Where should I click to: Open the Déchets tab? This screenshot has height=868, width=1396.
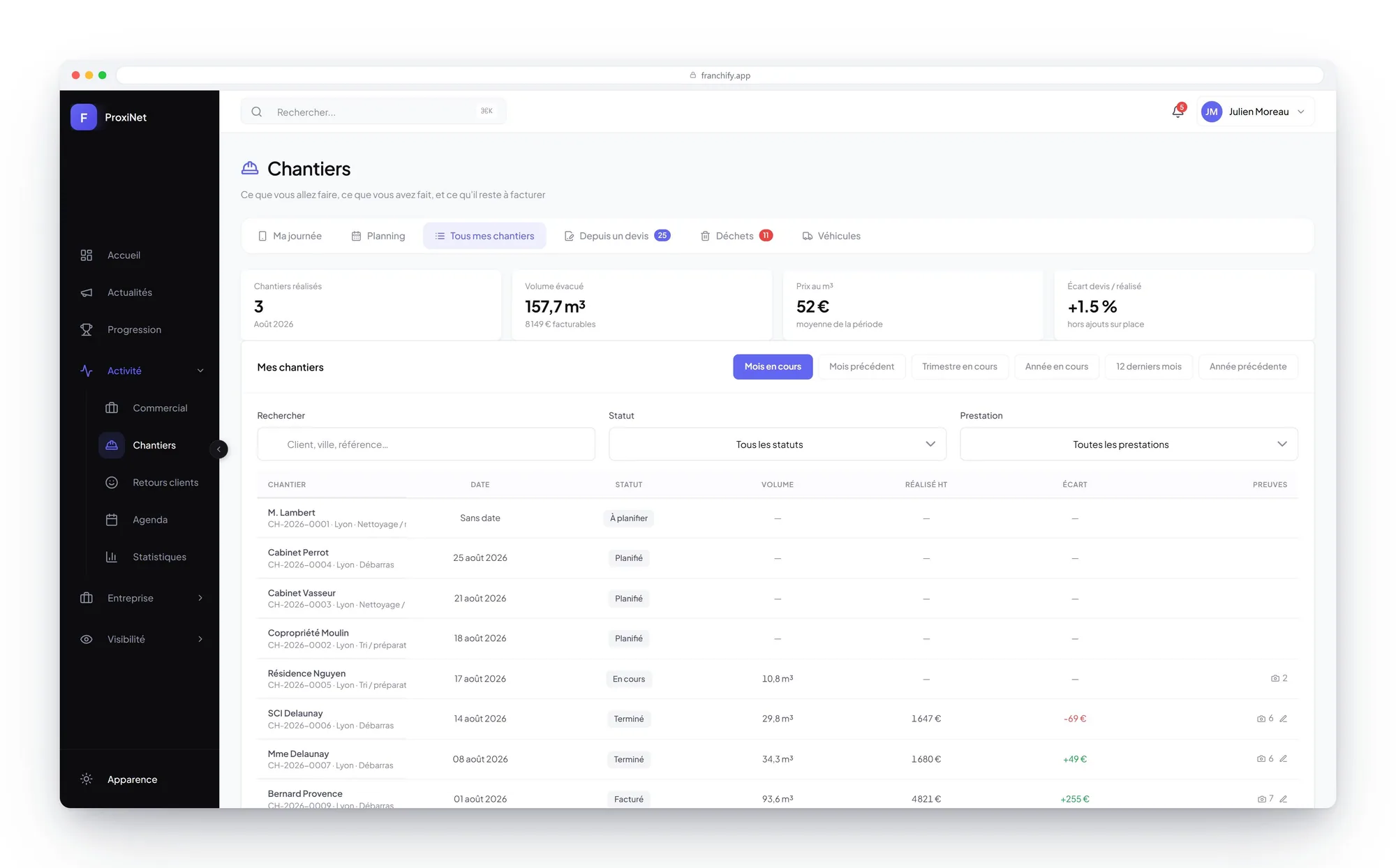point(736,236)
